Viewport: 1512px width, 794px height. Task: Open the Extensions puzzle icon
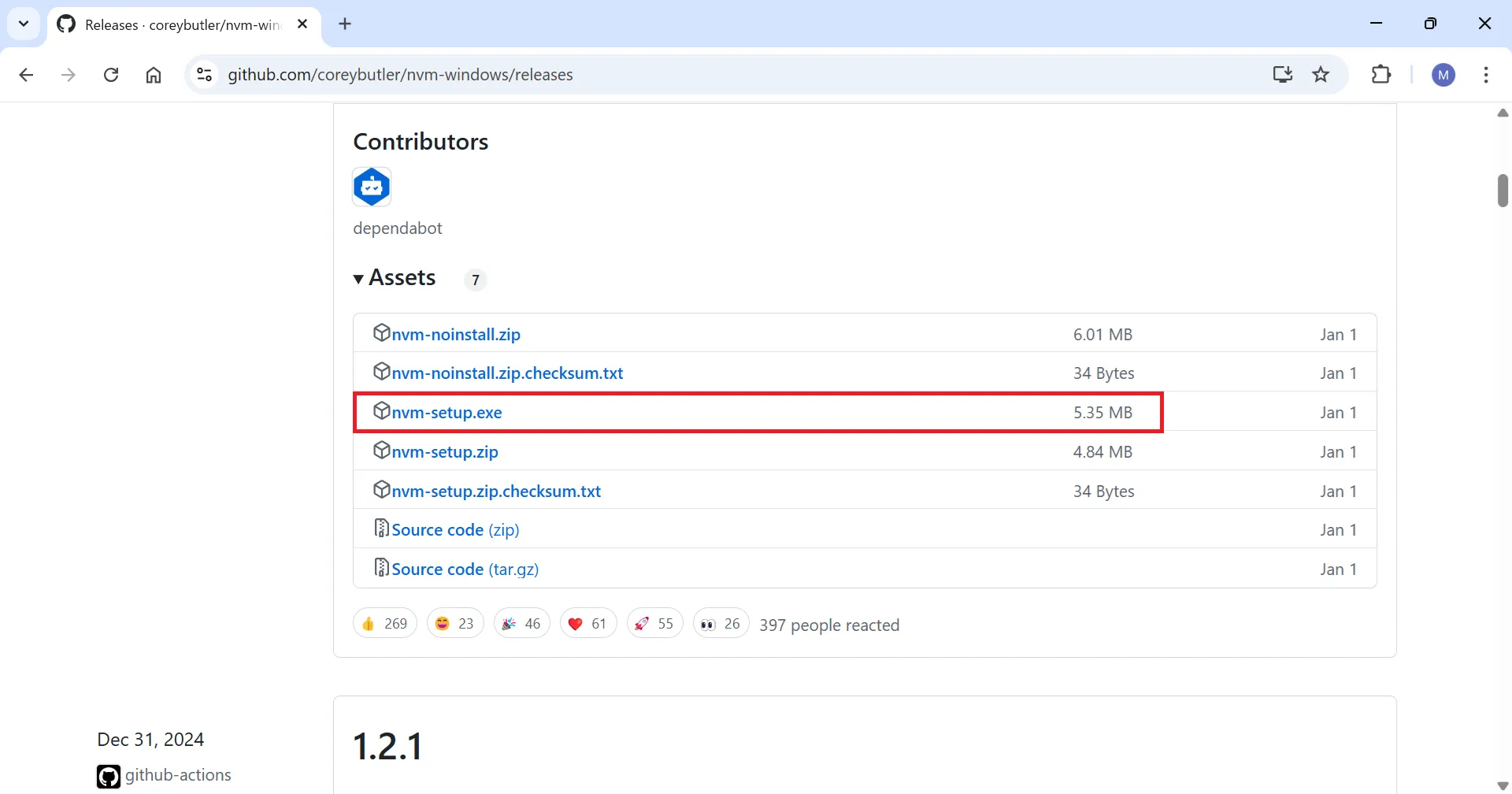pyautogui.click(x=1381, y=75)
